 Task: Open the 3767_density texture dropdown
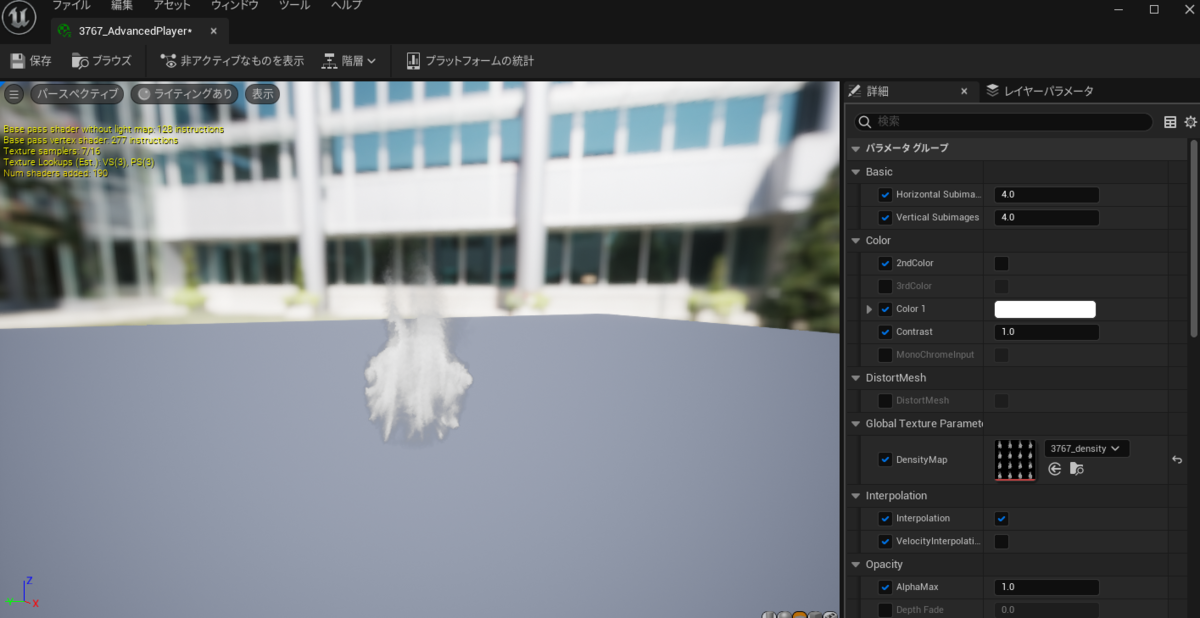point(1087,449)
